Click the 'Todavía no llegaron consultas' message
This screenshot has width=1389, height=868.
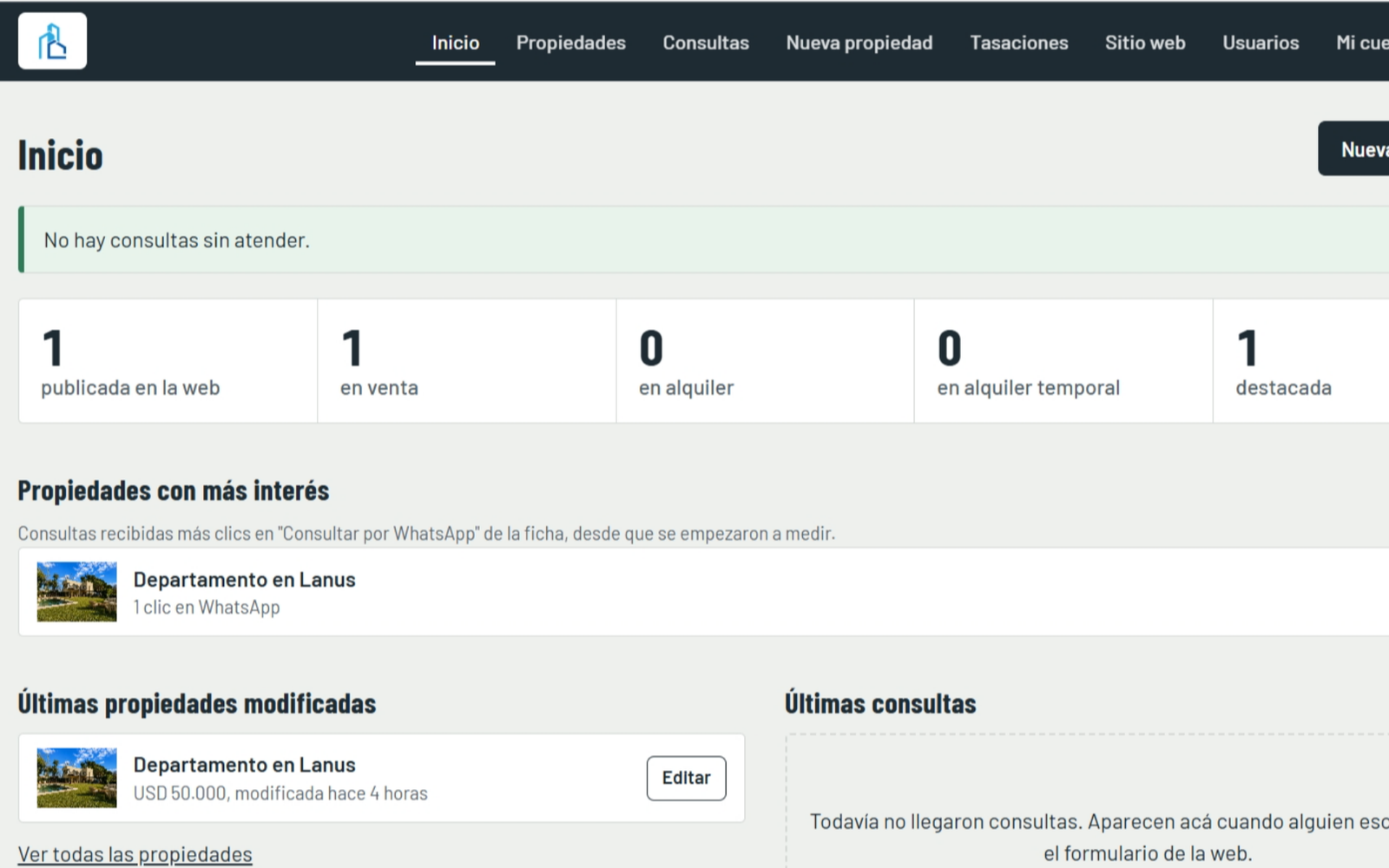(1099, 837)
